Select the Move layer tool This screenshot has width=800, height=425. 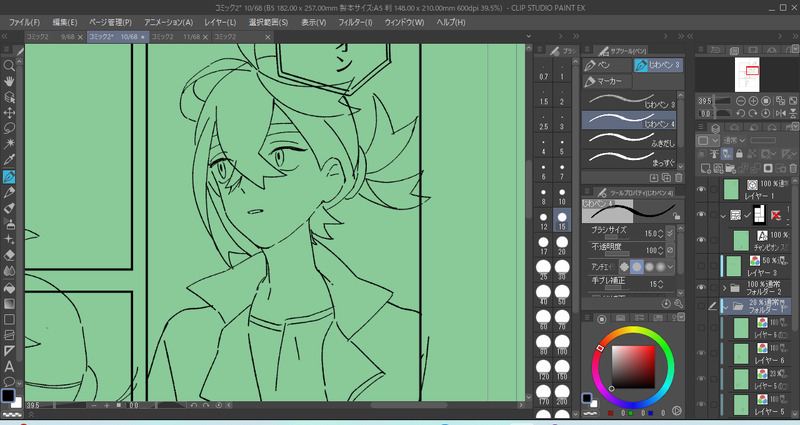pos(9,113)
